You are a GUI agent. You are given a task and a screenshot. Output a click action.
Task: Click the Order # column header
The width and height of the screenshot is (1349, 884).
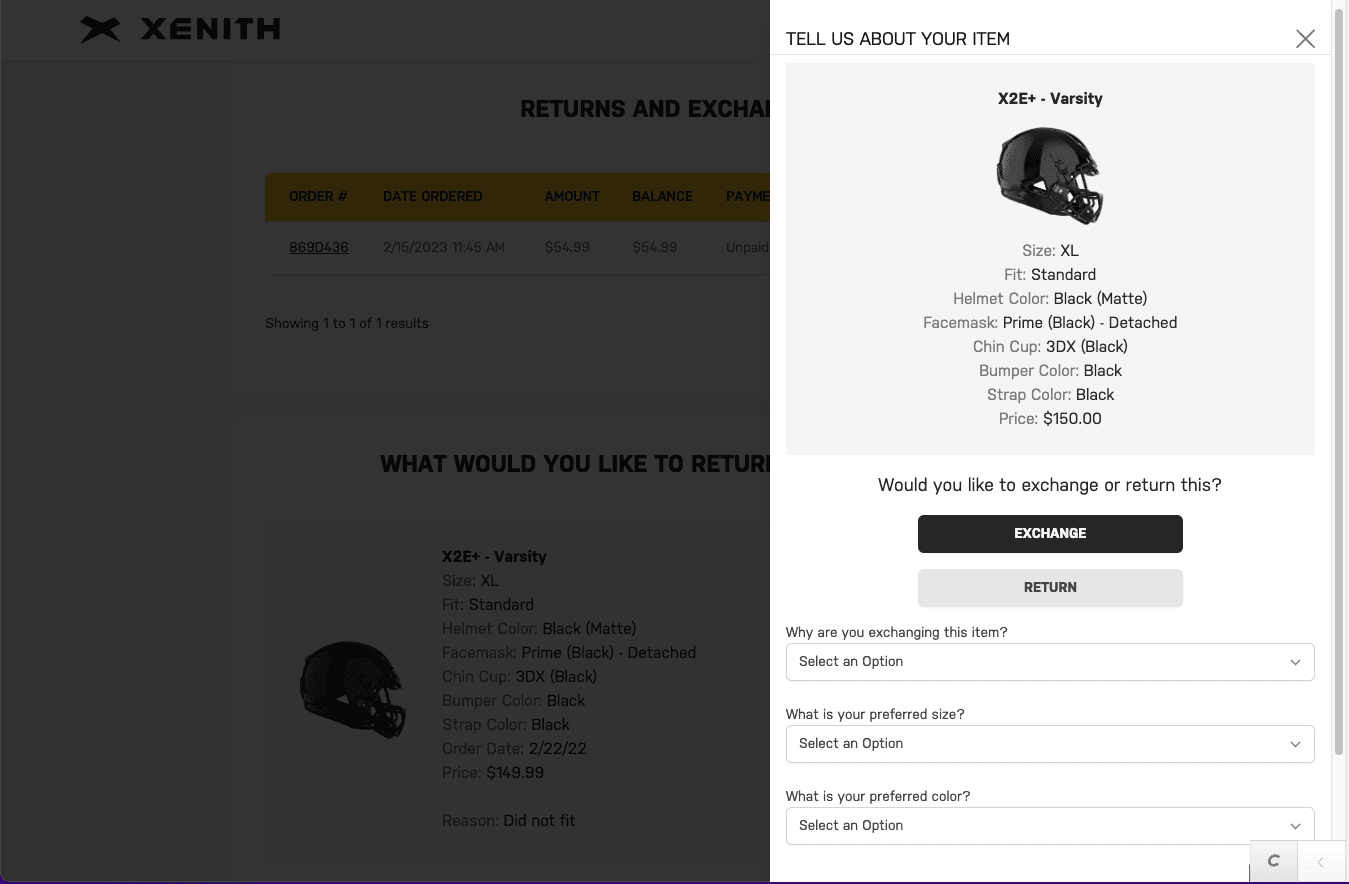click(318, 196)
